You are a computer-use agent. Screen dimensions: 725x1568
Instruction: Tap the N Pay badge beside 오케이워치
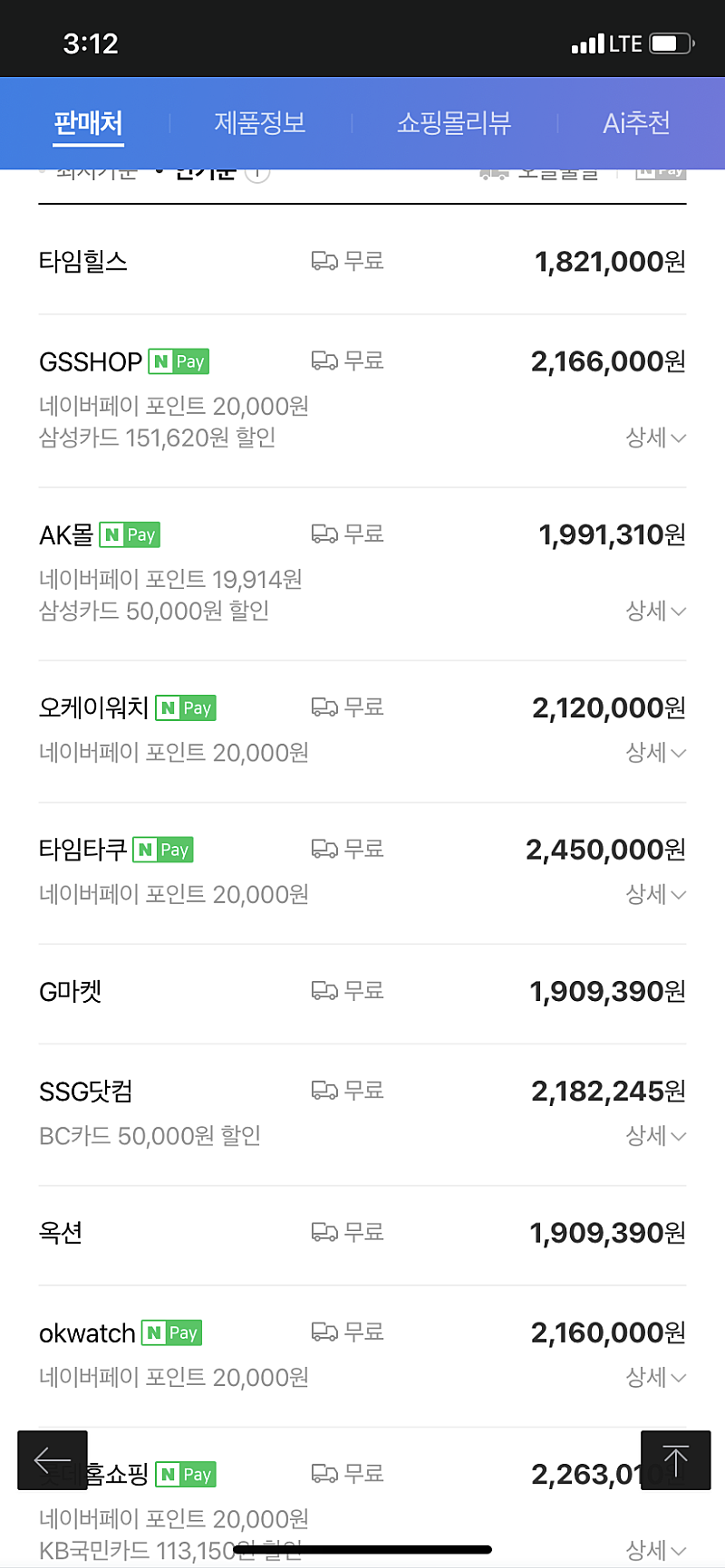186,707
